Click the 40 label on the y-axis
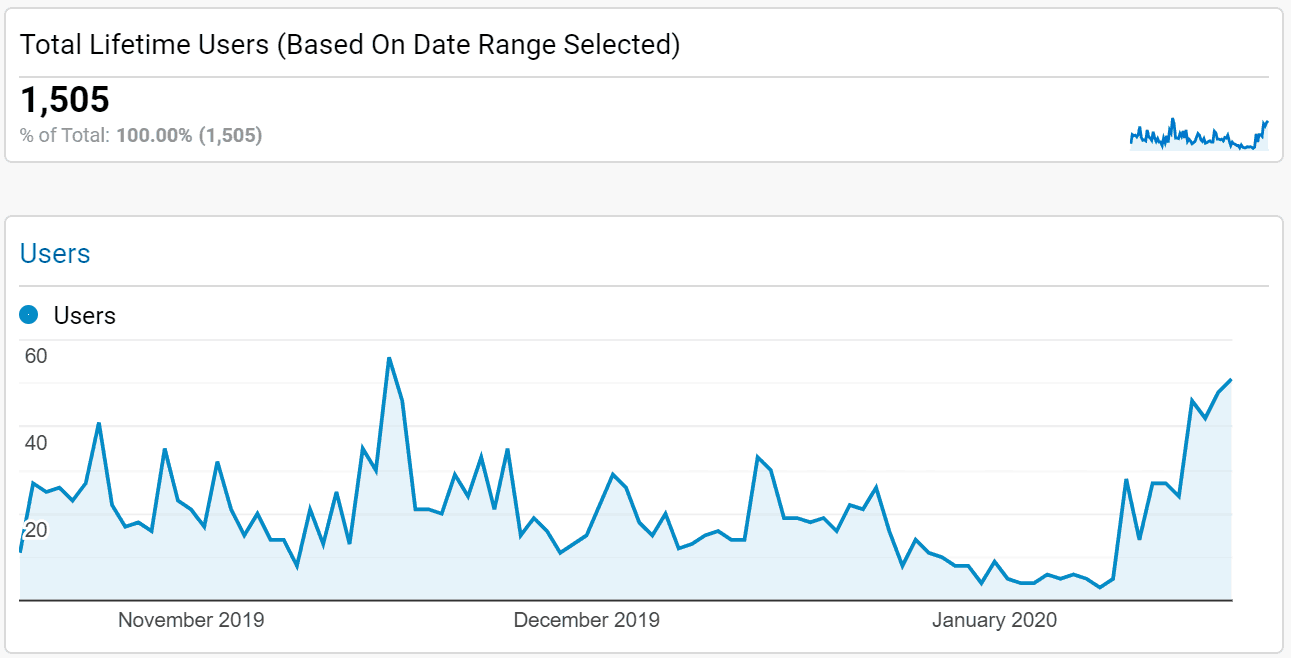Screen dimensions: 1291x658 click(x=36, y=443)
